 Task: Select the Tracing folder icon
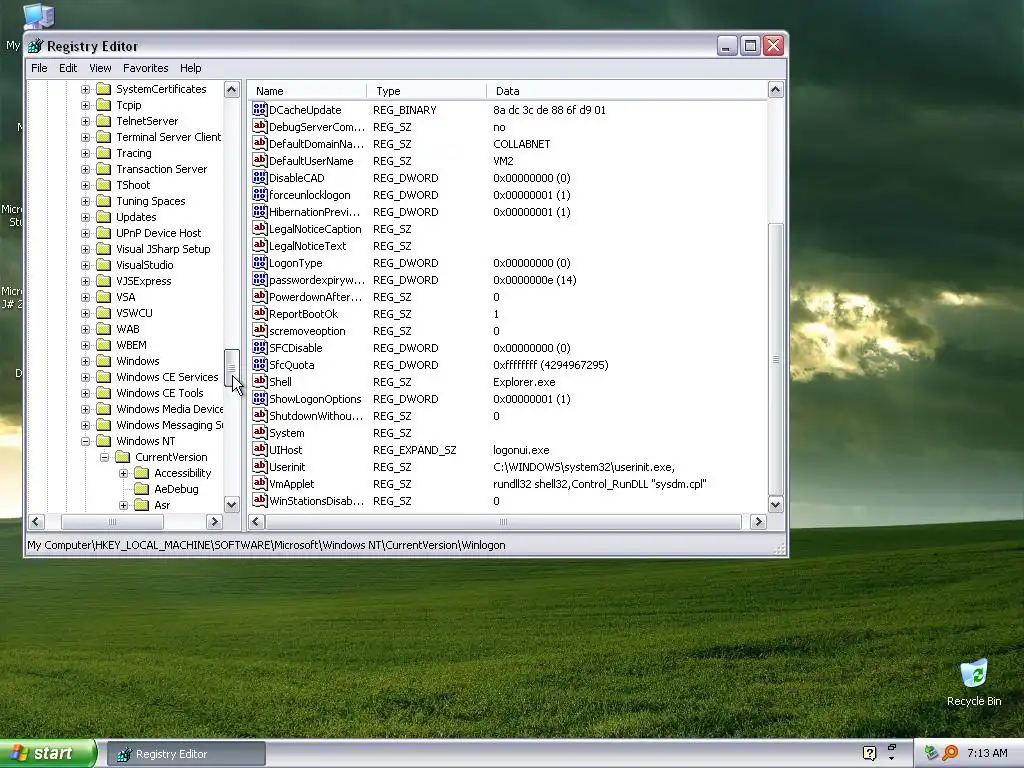[104, 153]
